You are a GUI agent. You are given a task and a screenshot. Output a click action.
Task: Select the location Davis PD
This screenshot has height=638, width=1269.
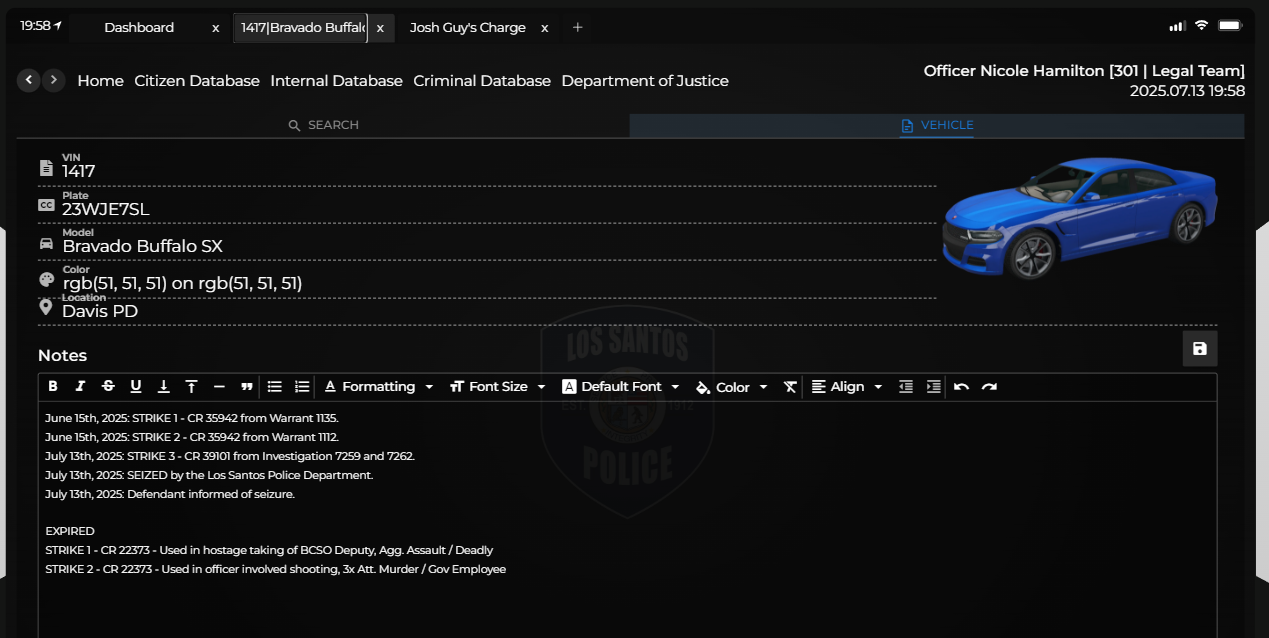[x=100, y=311]
